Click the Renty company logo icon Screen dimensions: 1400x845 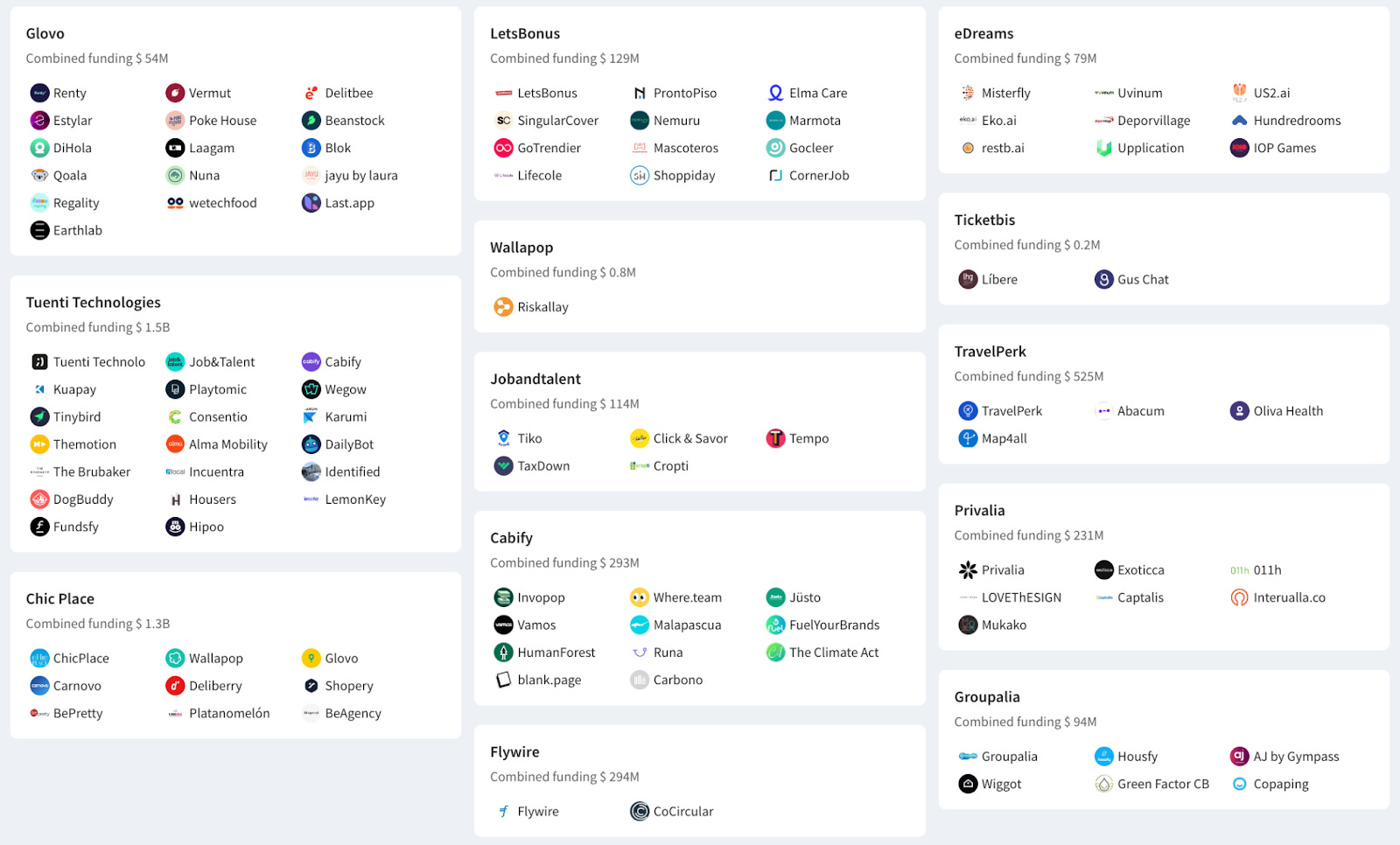(x=39, y=94)
